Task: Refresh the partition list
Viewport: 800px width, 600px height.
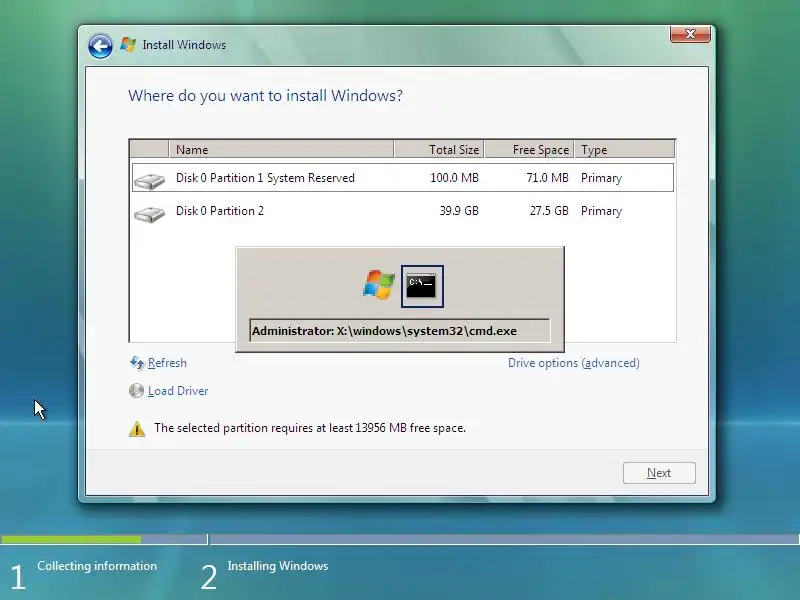Action: point(167,363)
